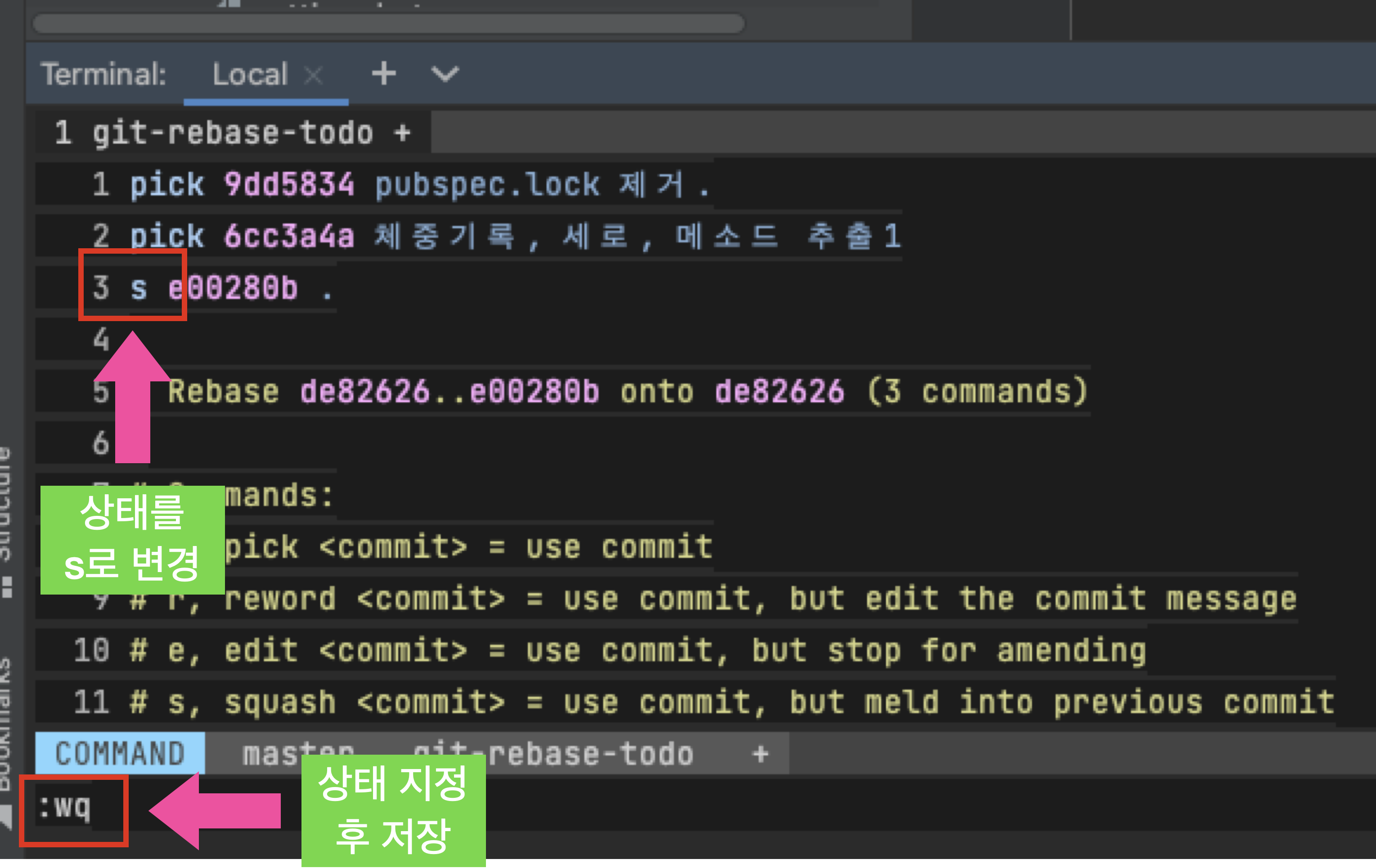Click the COMMAND mode indicator in the status line
Viewport: 1376px width, 868px height.
click(120, 754)
